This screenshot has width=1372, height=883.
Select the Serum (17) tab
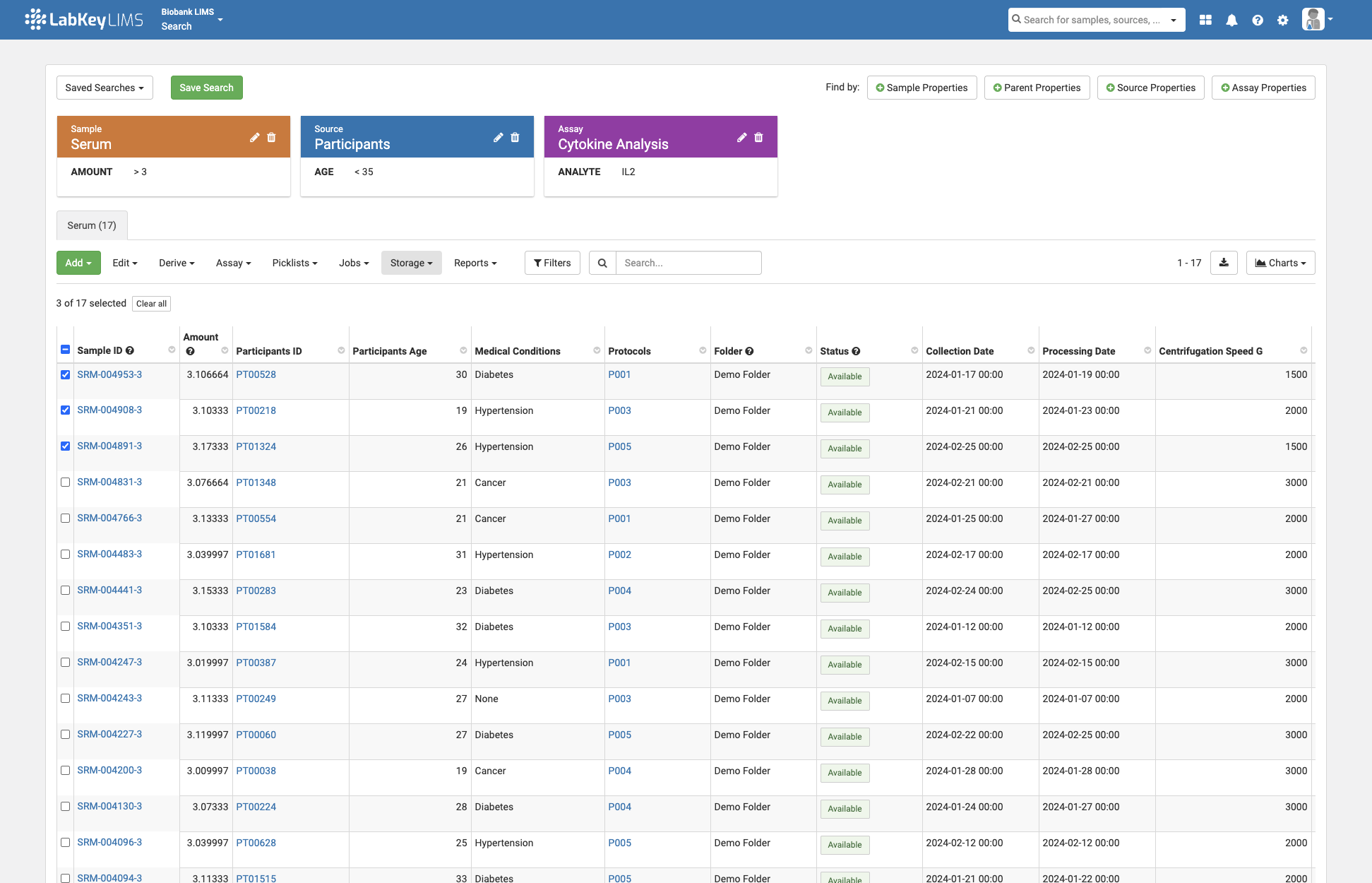[x=92, y=225]
